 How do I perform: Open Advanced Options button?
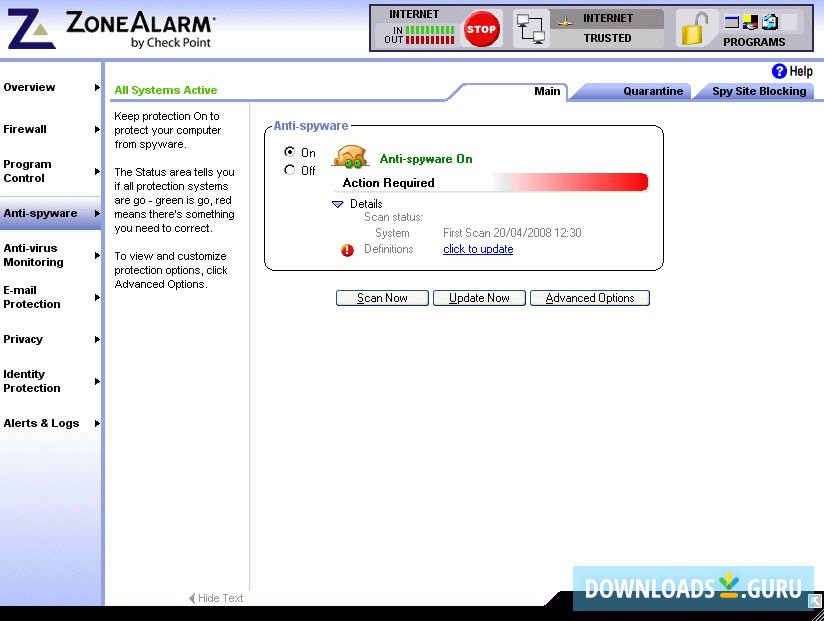pyautogui.click(x=590, y=298)
